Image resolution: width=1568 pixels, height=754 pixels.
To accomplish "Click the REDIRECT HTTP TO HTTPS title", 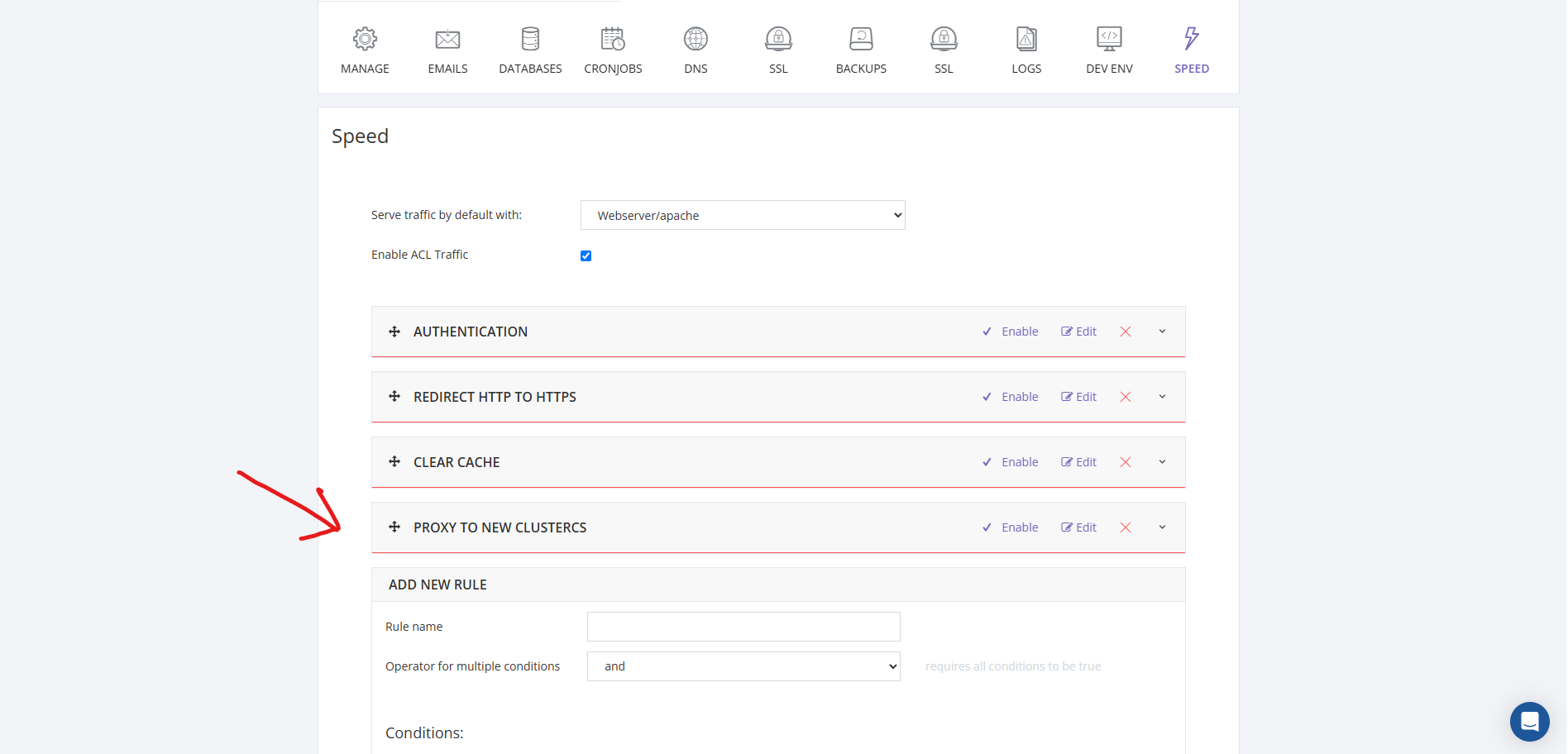I will [x=495, y=397].
